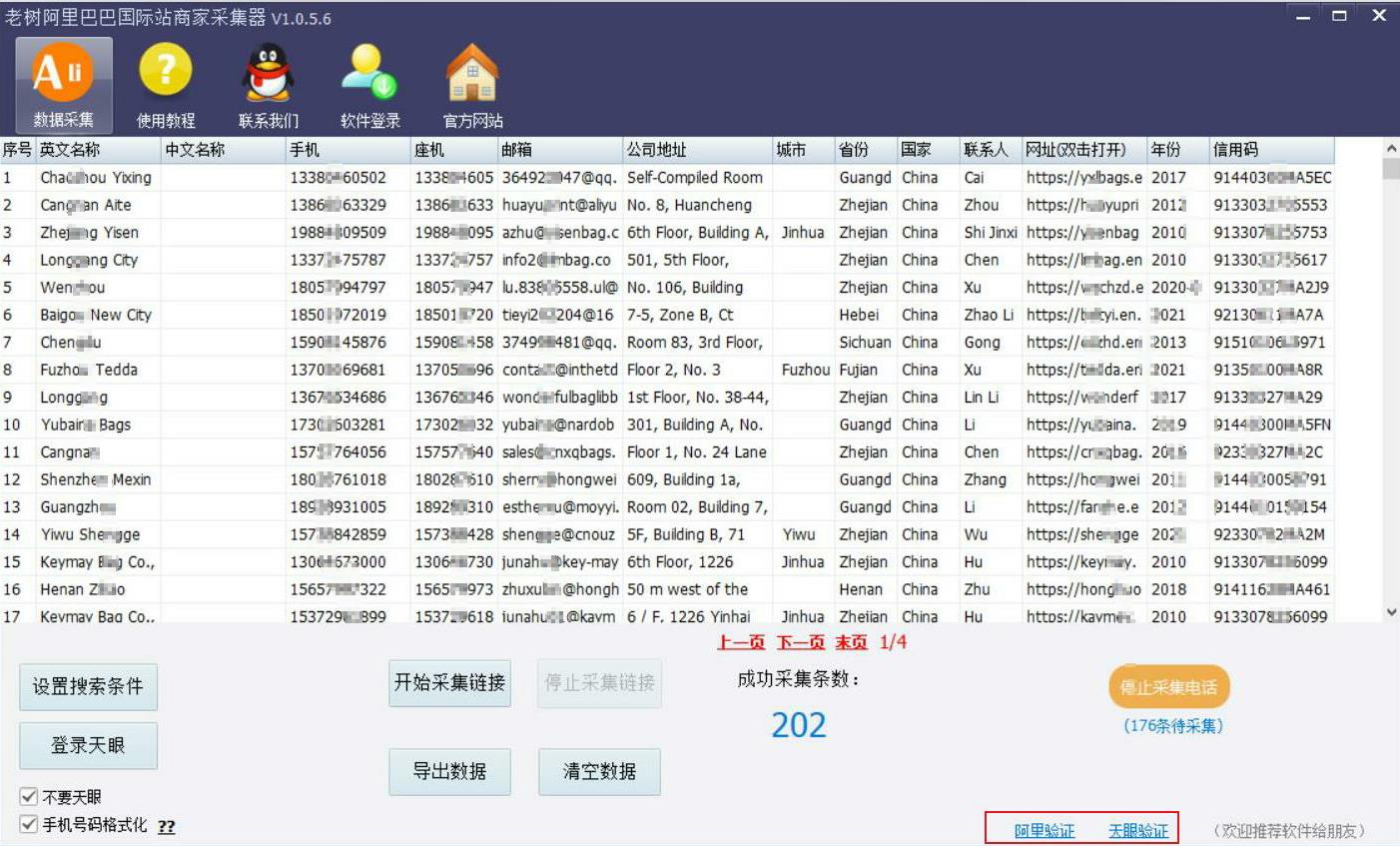Click the 设置搜索条件 button

pos(88,687)
